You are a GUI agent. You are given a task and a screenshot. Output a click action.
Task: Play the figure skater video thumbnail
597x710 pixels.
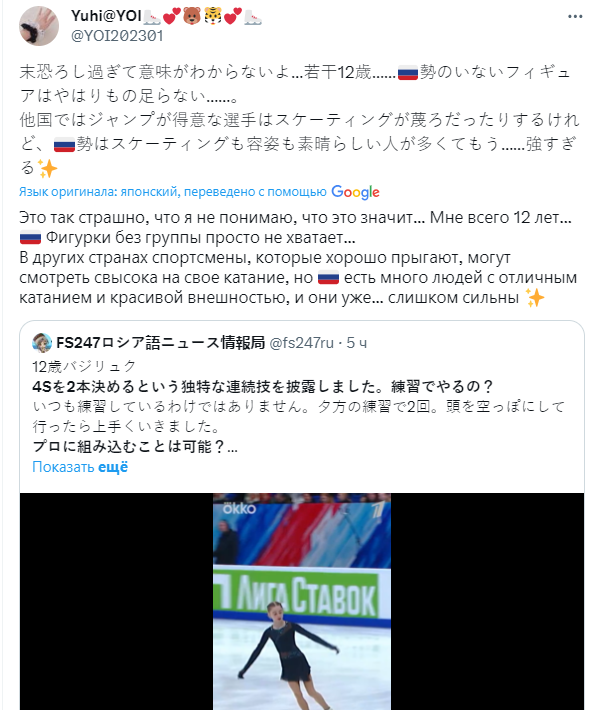point(302,601)
